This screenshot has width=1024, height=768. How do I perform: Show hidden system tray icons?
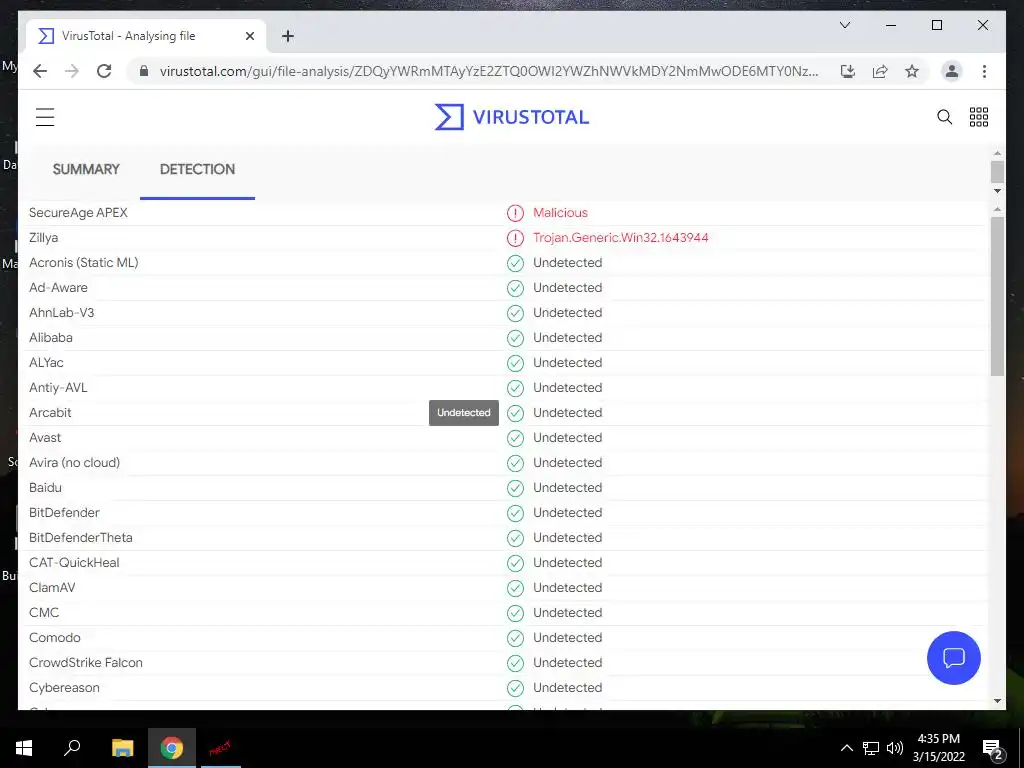pyautogui.click(x=846, y=748)
